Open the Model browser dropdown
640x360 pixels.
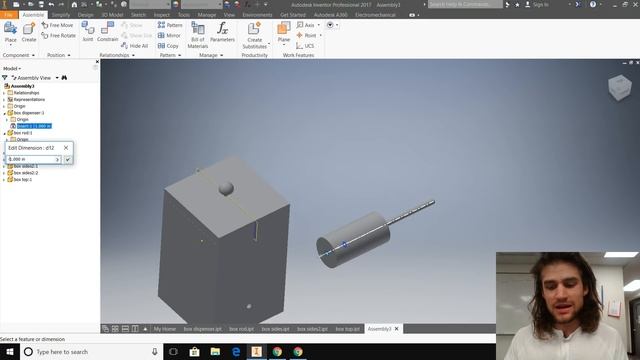tap(11, 69)
